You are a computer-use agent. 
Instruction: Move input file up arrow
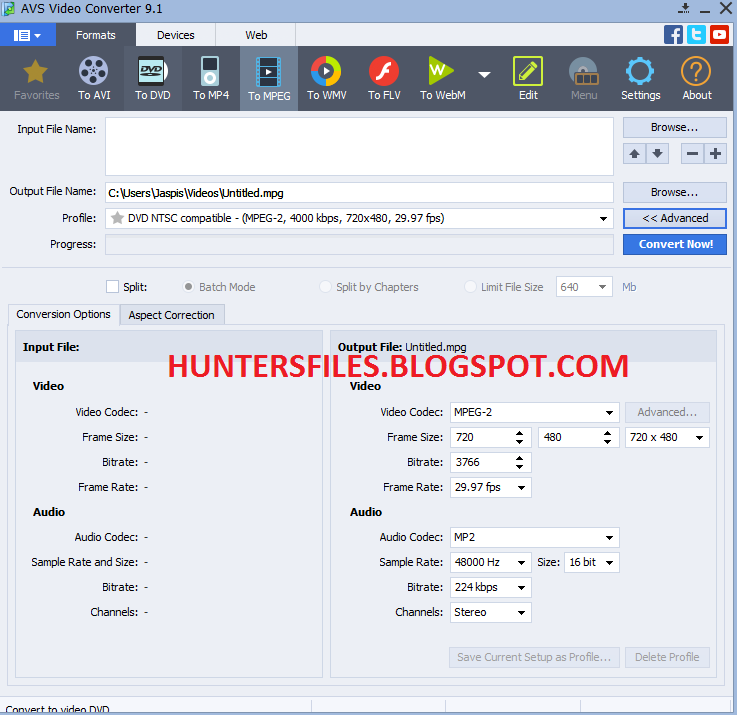634,154
